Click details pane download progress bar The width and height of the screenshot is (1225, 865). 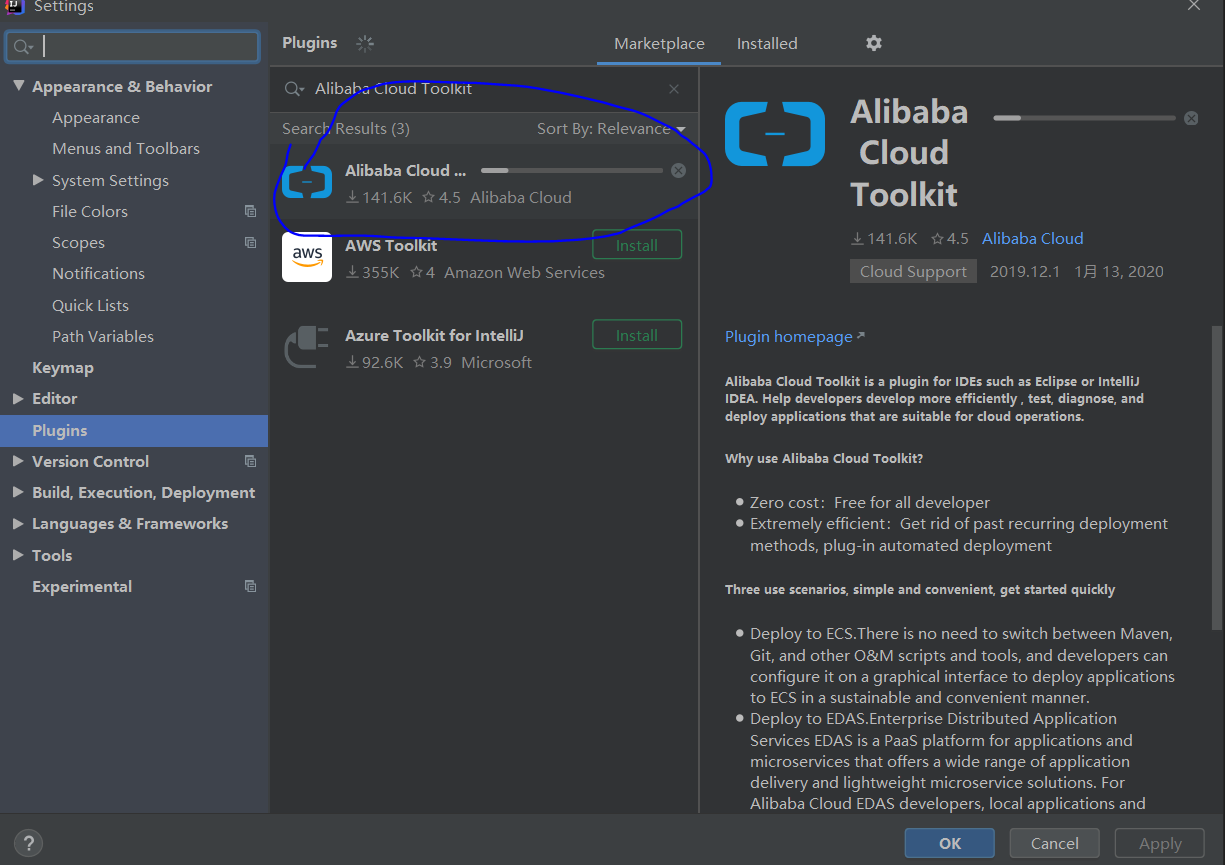point(1084,118)
